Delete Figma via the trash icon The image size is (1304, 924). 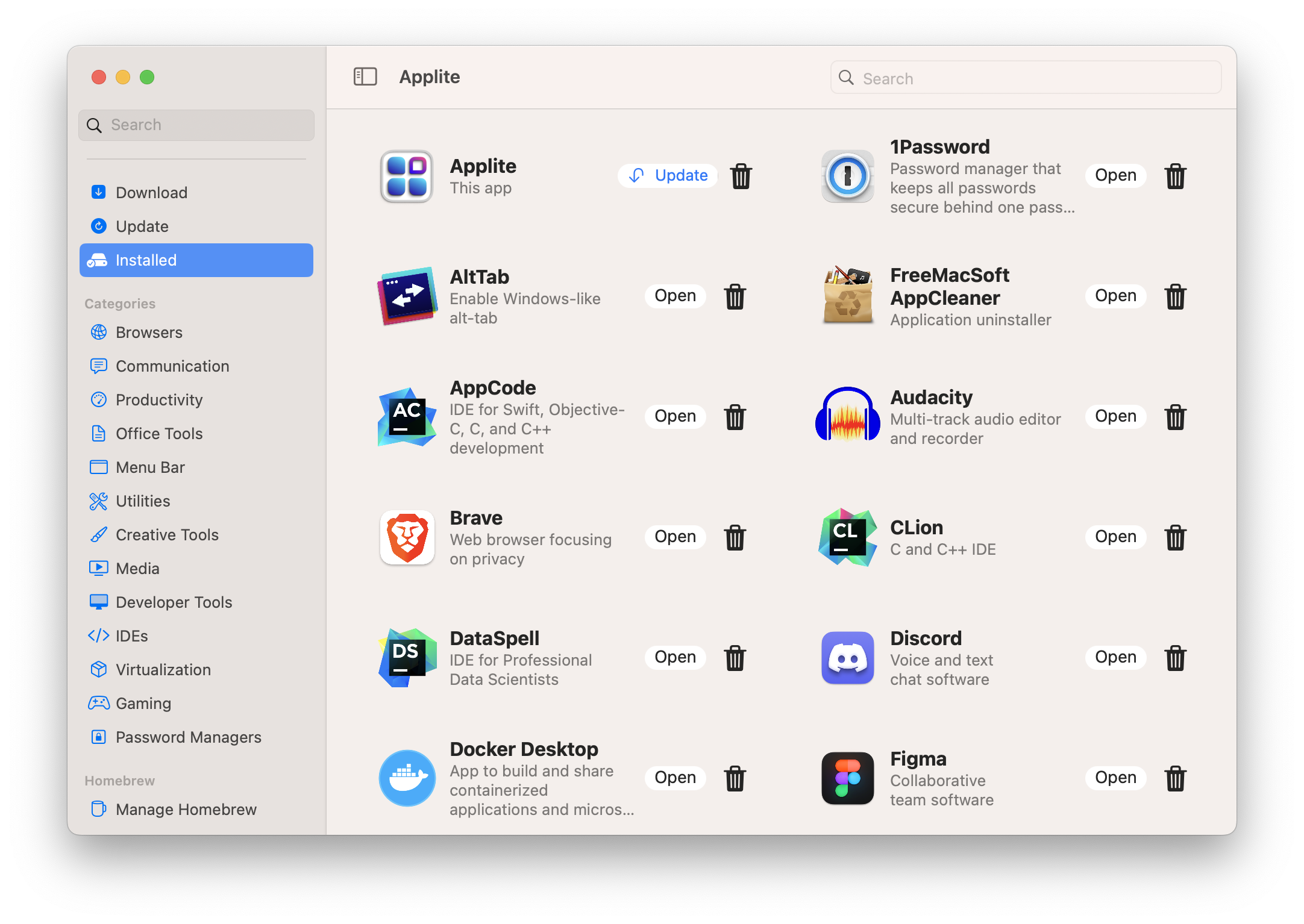(1176, 778)
